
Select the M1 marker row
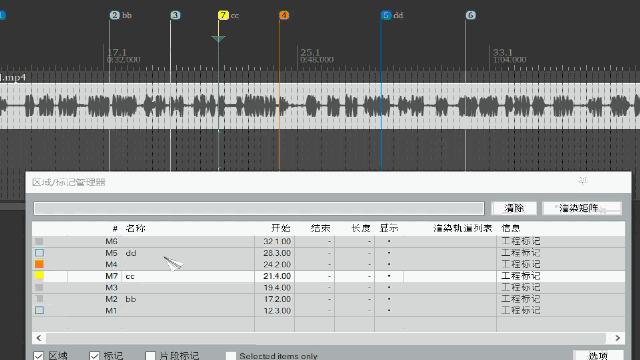coord(328,310)
